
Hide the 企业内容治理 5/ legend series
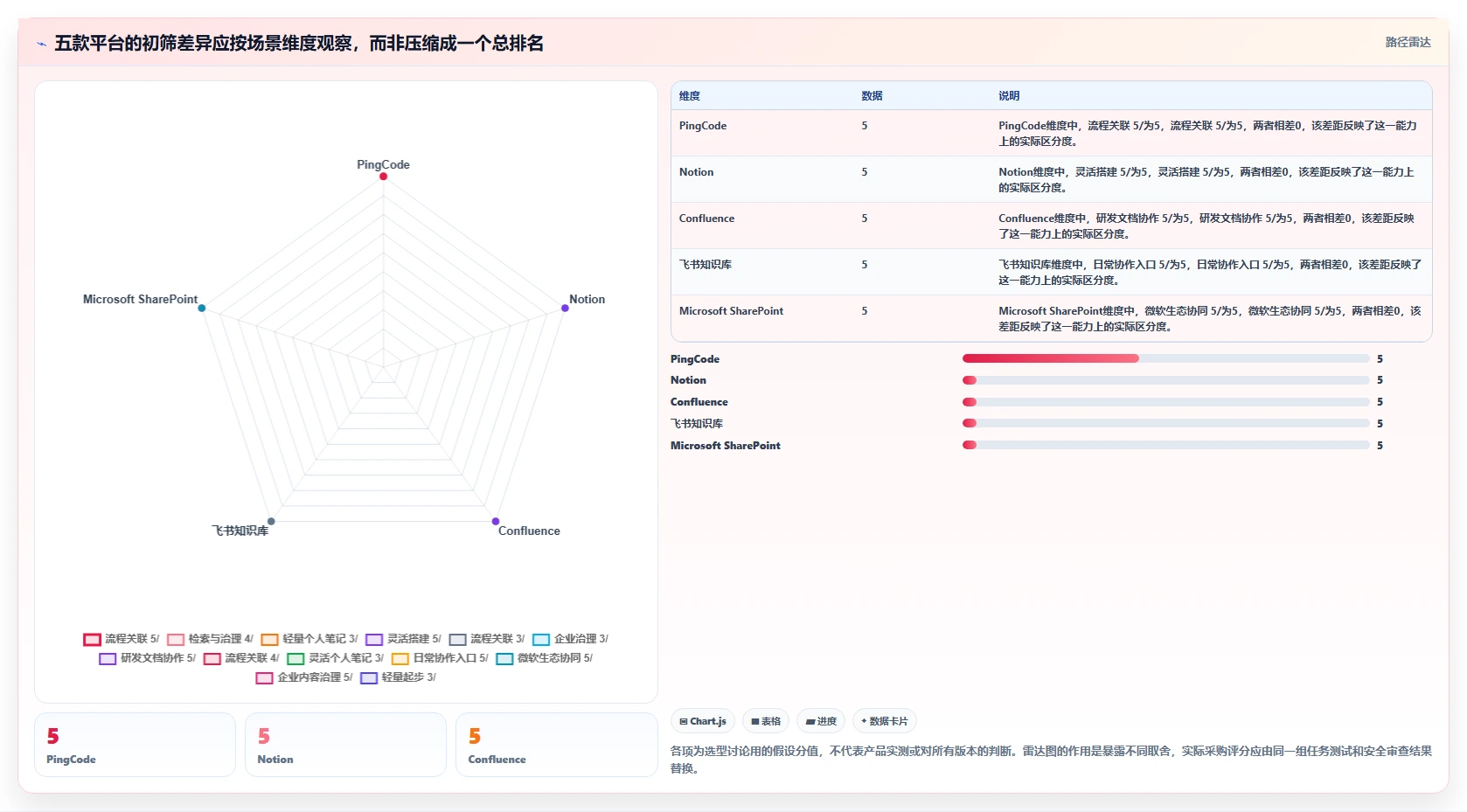[x=304, y=677]
